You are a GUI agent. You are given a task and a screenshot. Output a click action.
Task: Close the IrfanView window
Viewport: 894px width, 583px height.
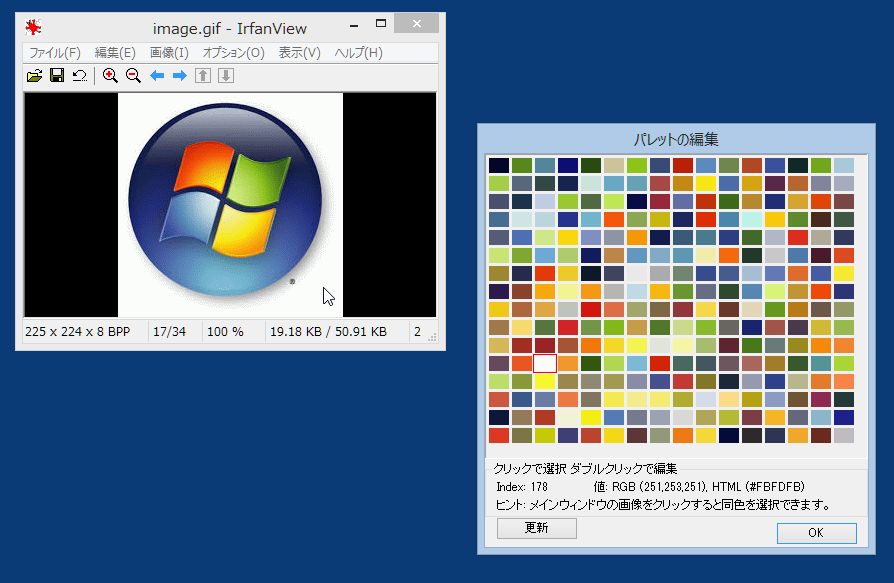coord(417,24)
